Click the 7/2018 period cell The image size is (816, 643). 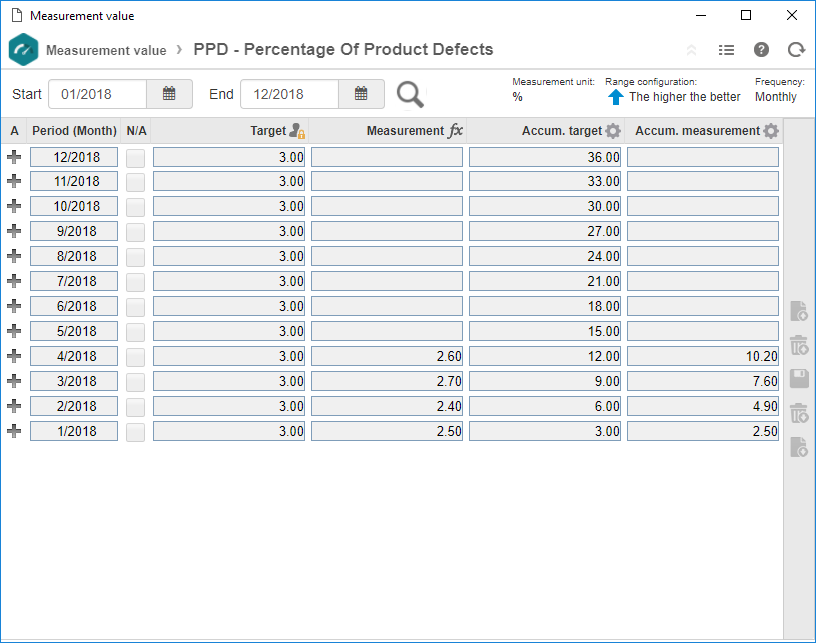coord(74,281)
